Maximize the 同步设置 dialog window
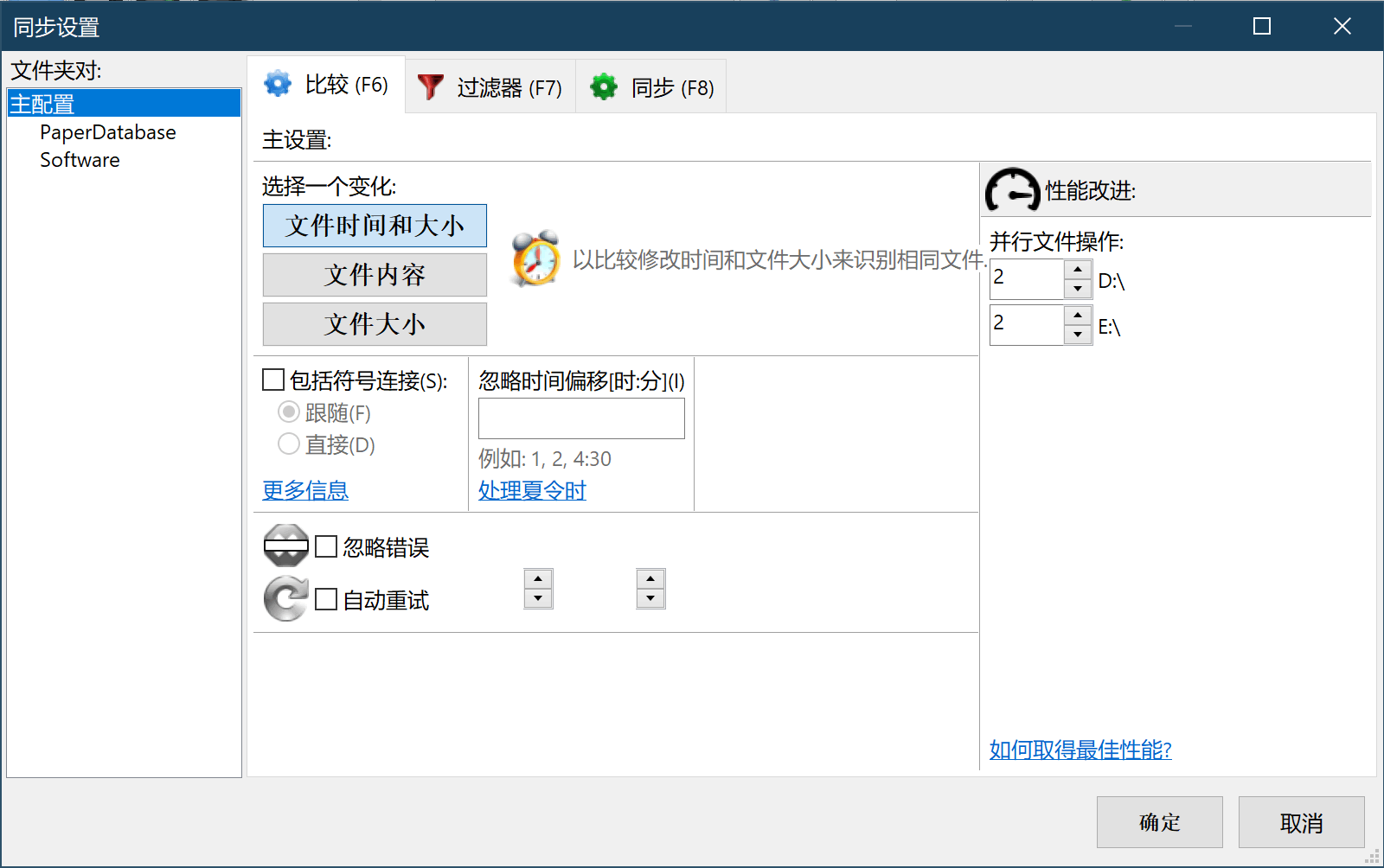The height and width of the screenshot is (868, 1384). click(x=1262, y=26)
